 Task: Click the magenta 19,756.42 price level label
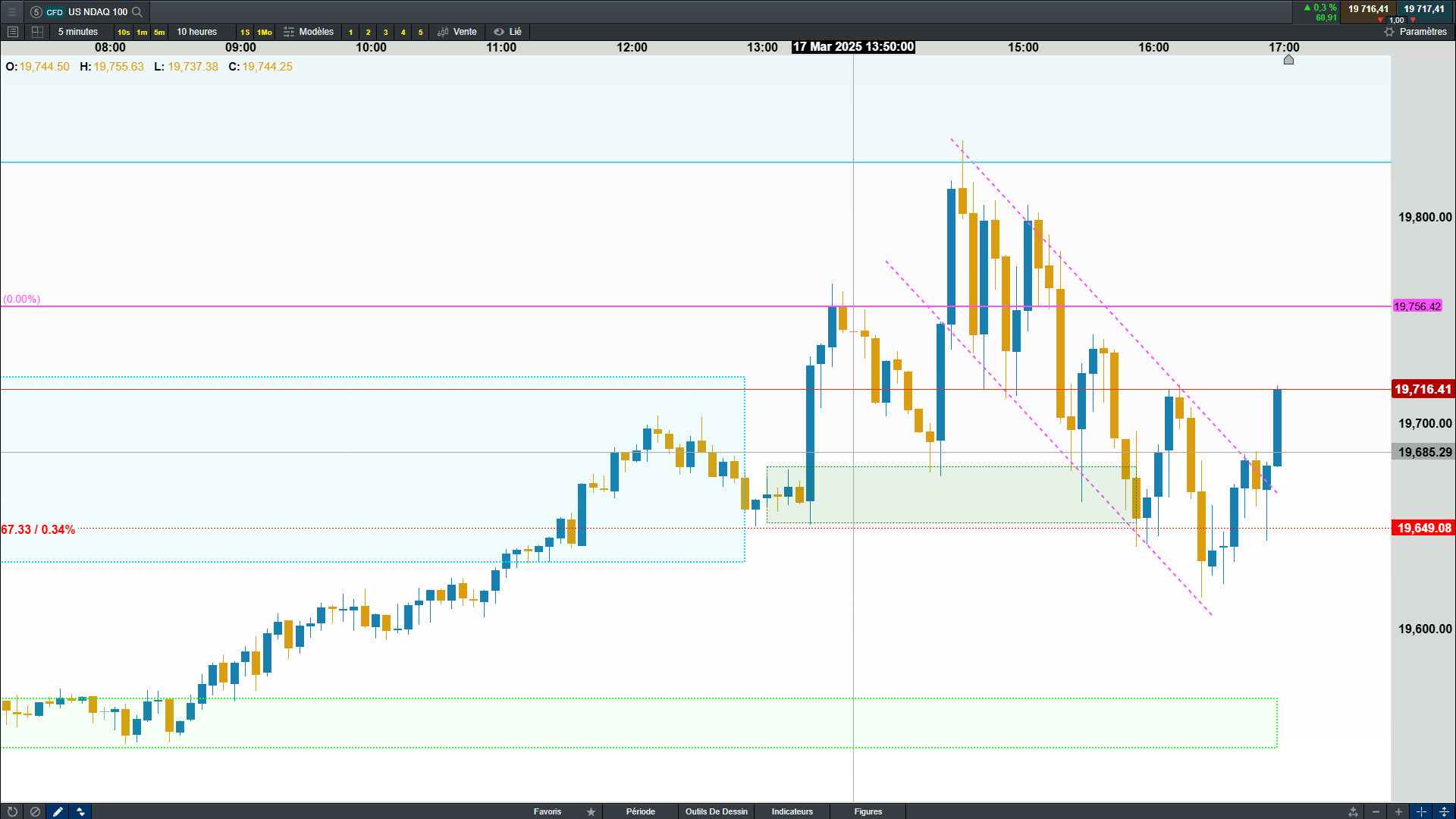click(x=1417, y=306)
